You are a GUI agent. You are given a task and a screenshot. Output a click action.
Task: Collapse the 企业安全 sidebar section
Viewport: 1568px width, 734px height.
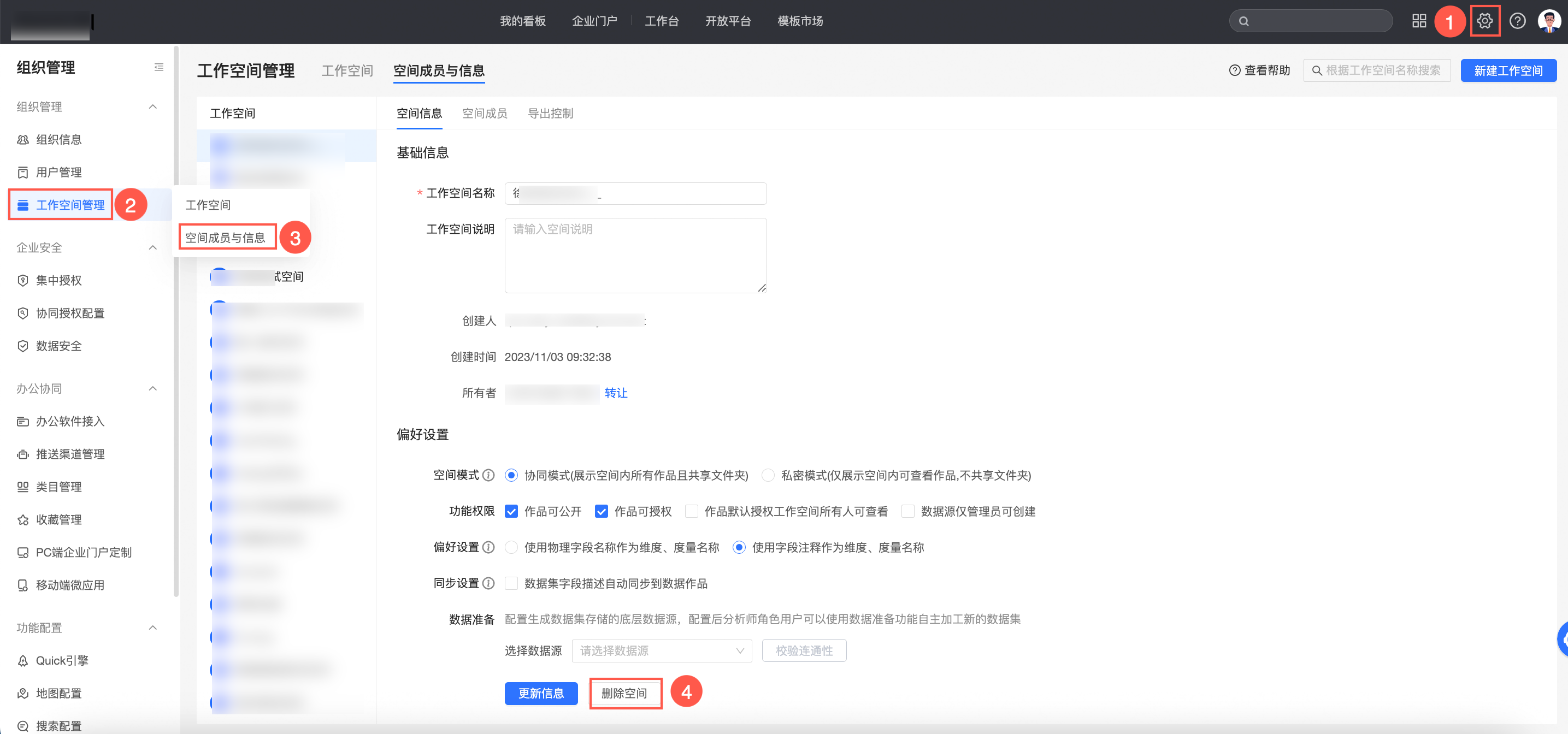153,248
